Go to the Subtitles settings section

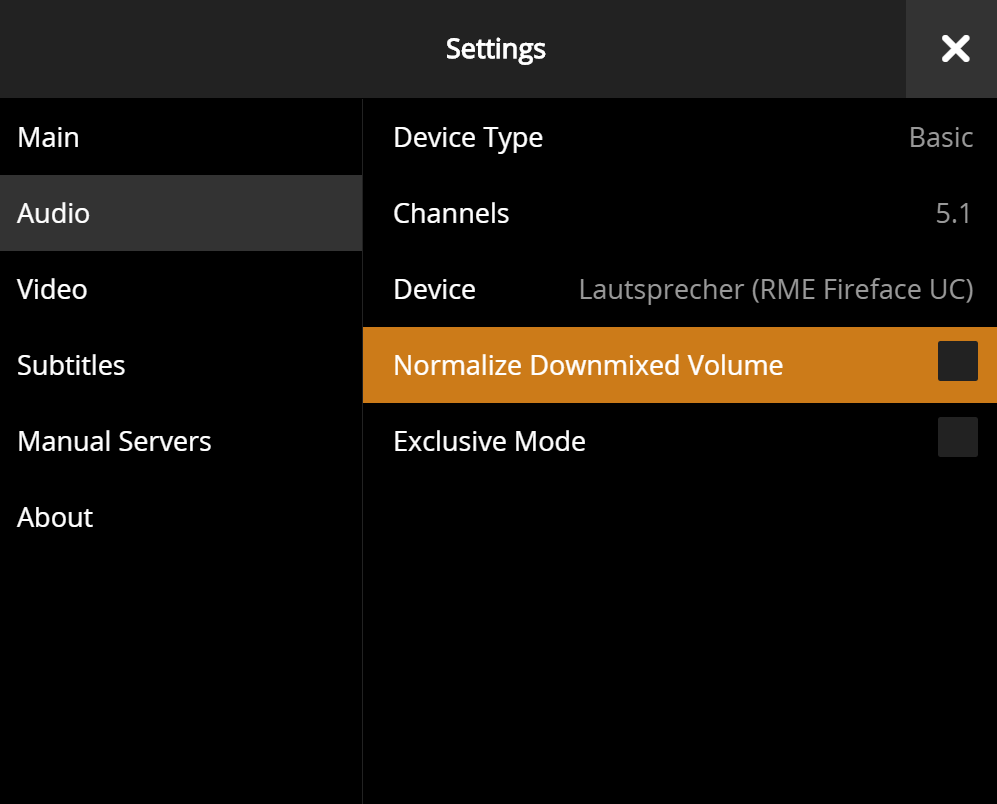click(x=71, y=365)
